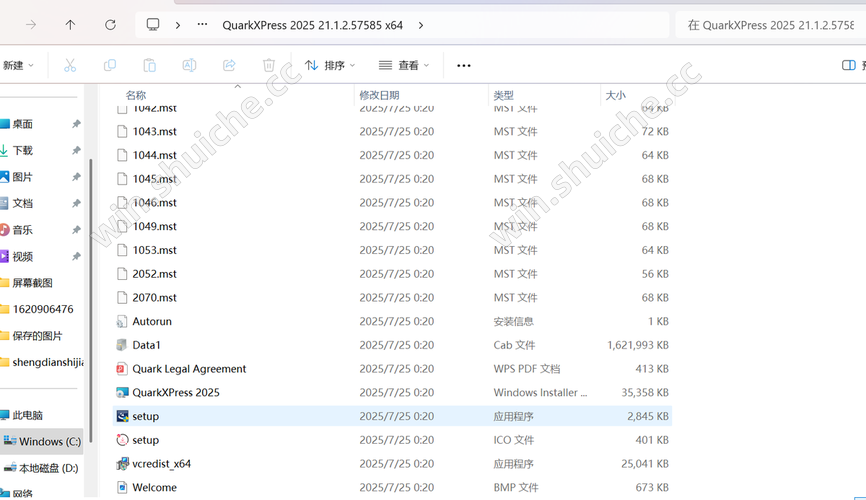This screenshot has width=866, height=500.
Task: Click the This PC monitor icon in address bar
Action: click(x=153, y=25)
